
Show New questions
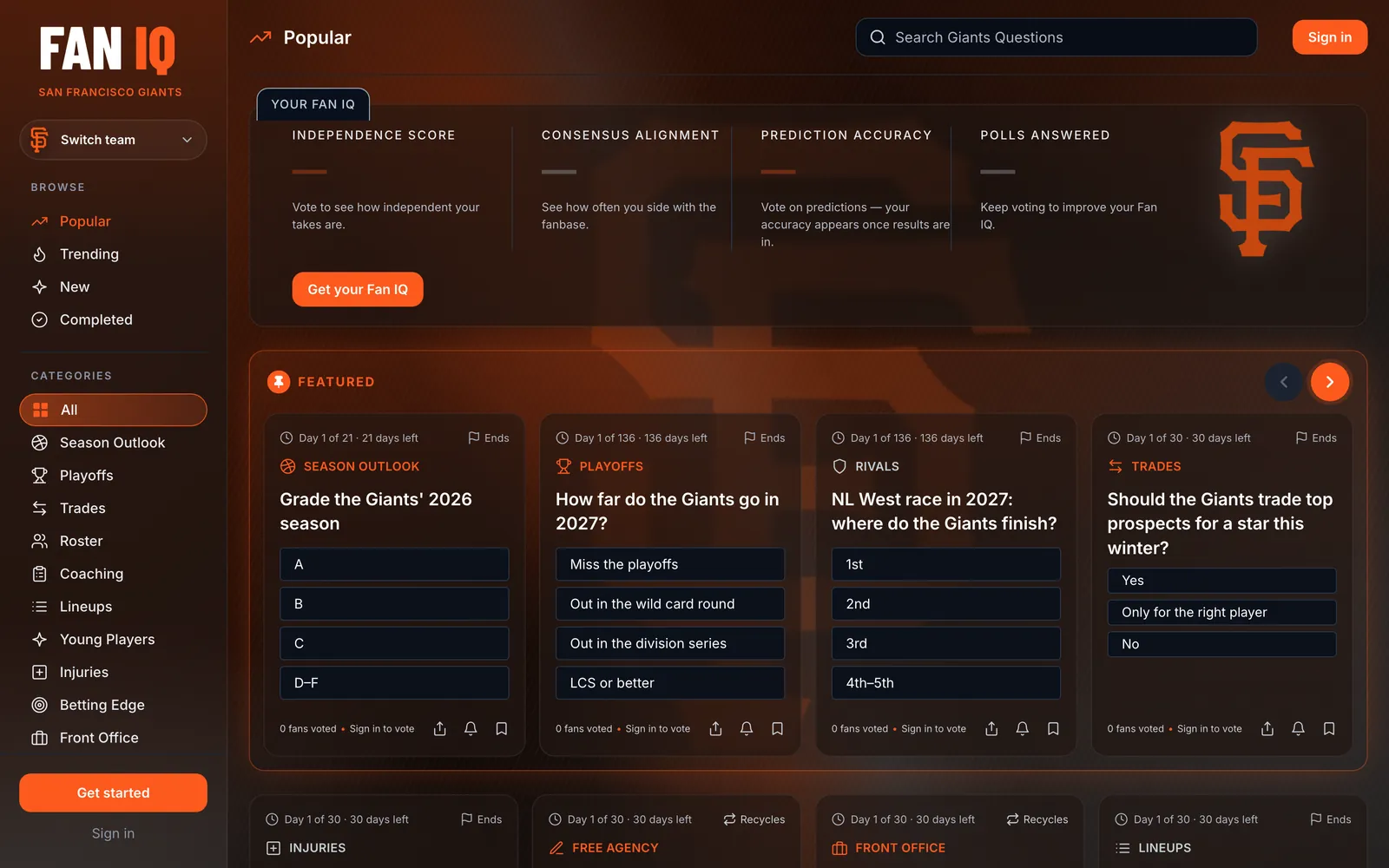tap(113, 287)
